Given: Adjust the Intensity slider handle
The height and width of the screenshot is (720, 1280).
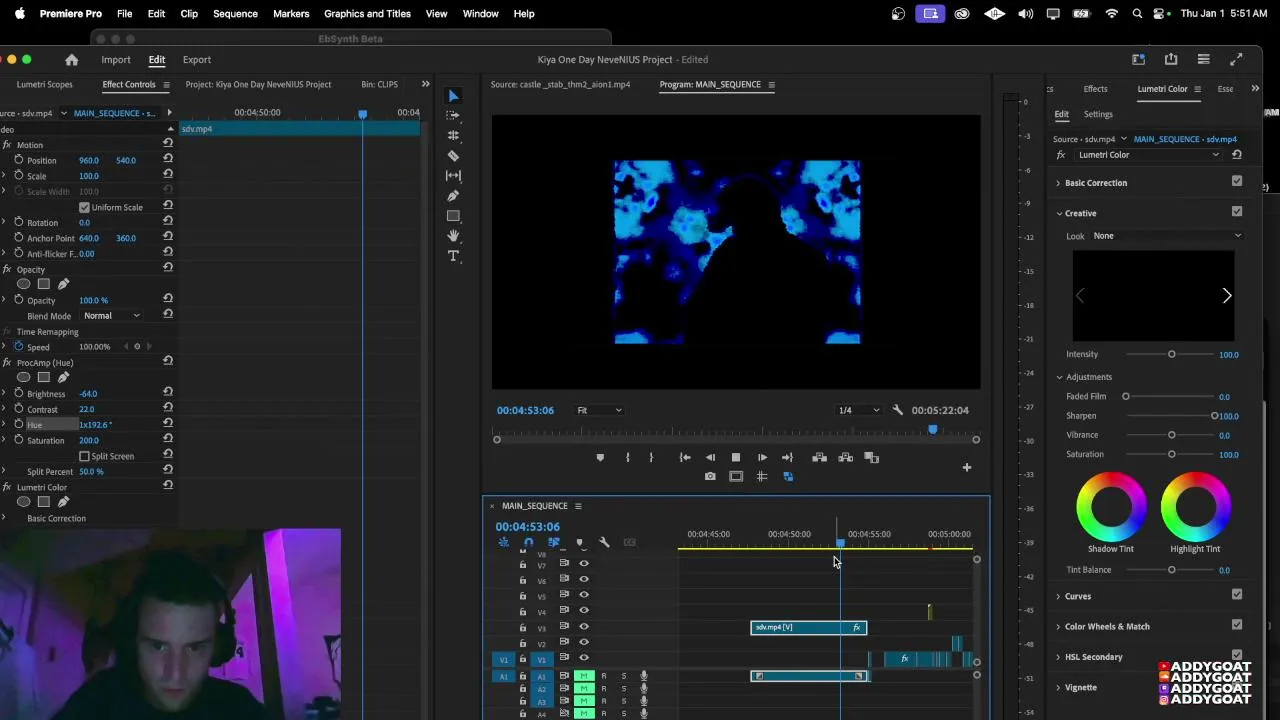Looking at the screenshot, I should click(1172, 354).
